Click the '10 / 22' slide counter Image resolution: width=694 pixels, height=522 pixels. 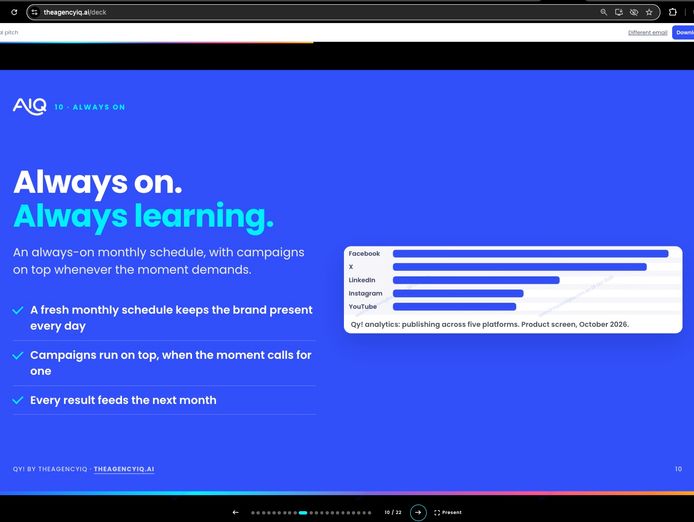[x=393, y=512]
